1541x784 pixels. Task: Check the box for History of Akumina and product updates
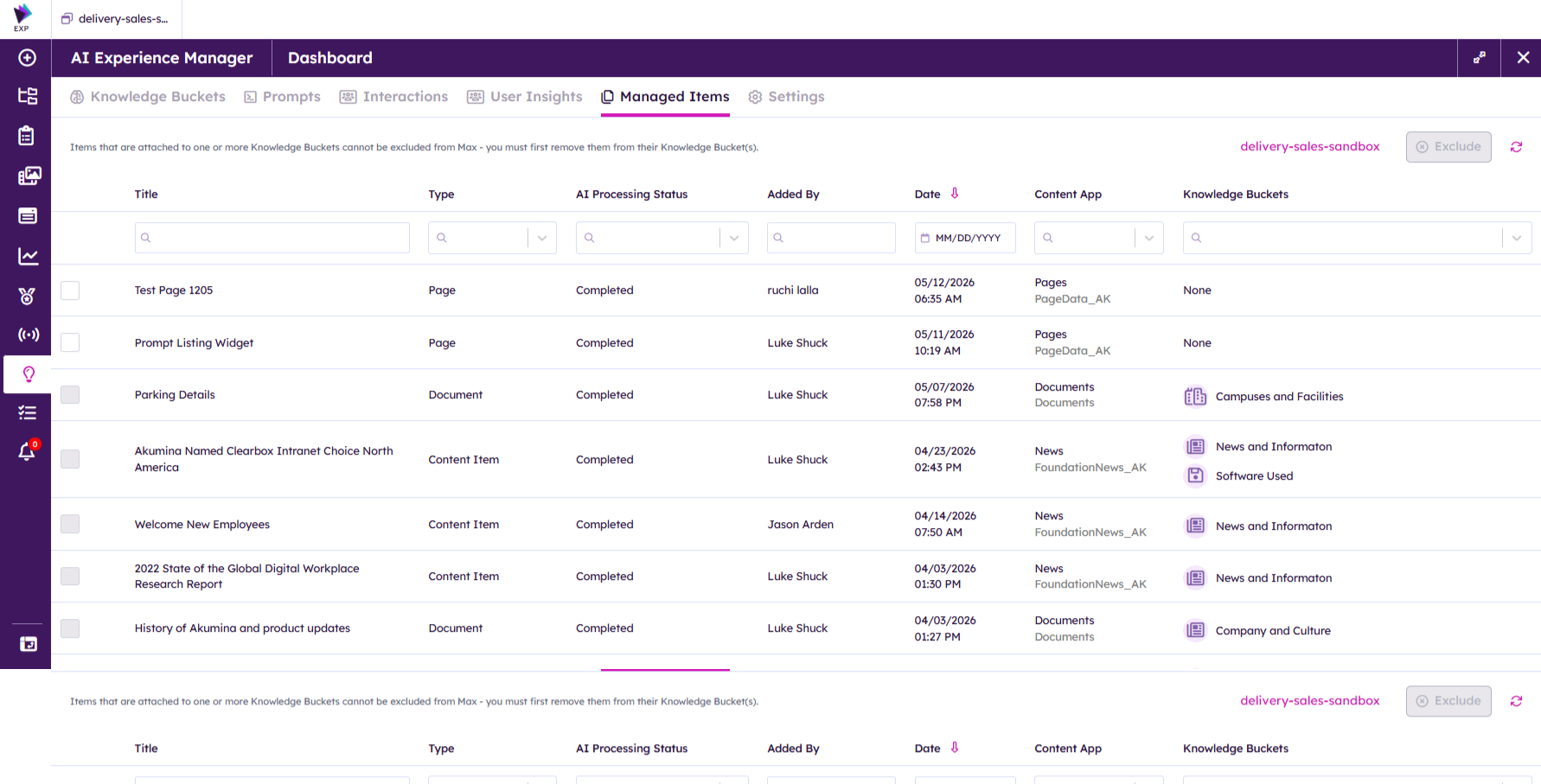point(70,628)
